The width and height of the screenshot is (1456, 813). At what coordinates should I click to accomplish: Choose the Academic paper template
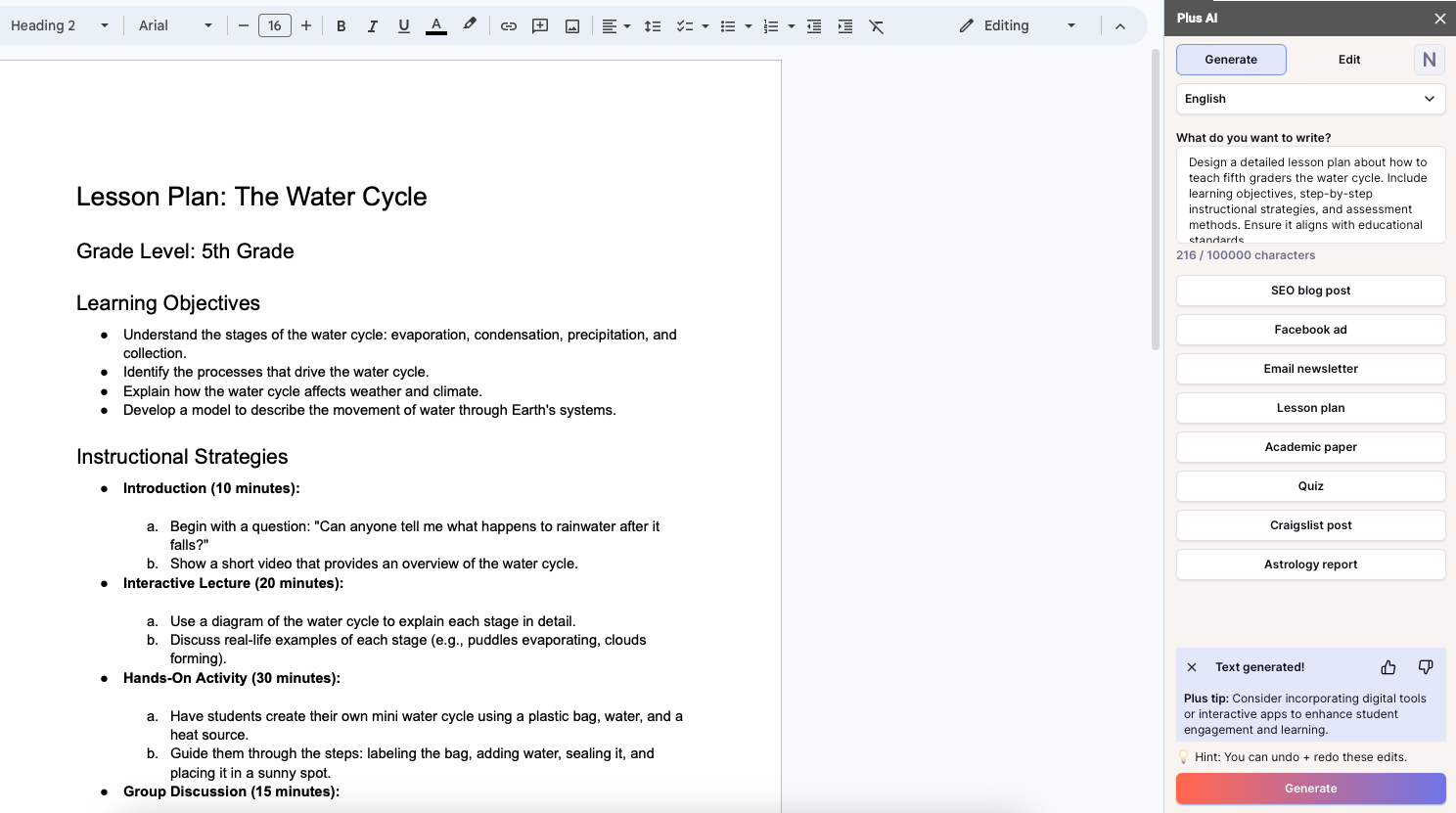pyautogui.click(x=1310, y=447)
